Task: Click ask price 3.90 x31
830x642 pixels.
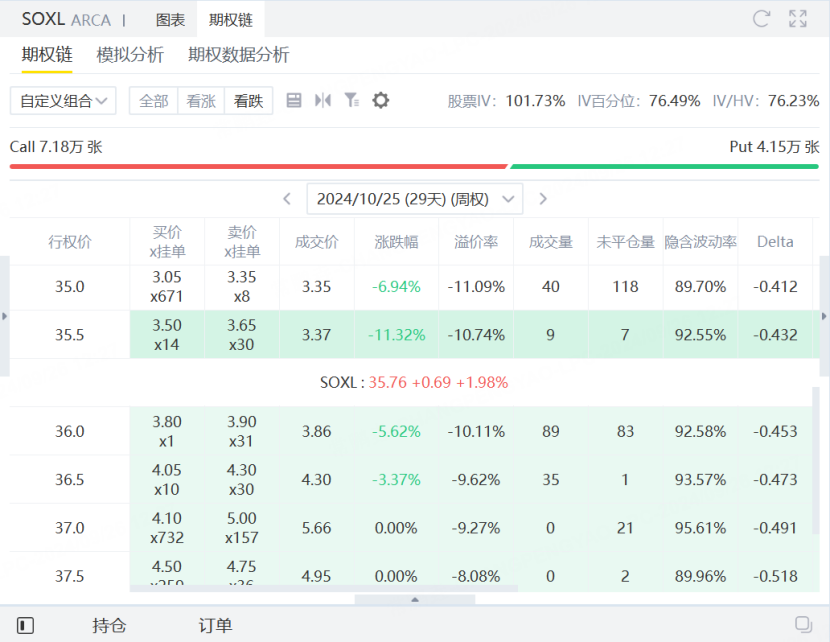Action: pyautogui.click(x=241, y=431)
